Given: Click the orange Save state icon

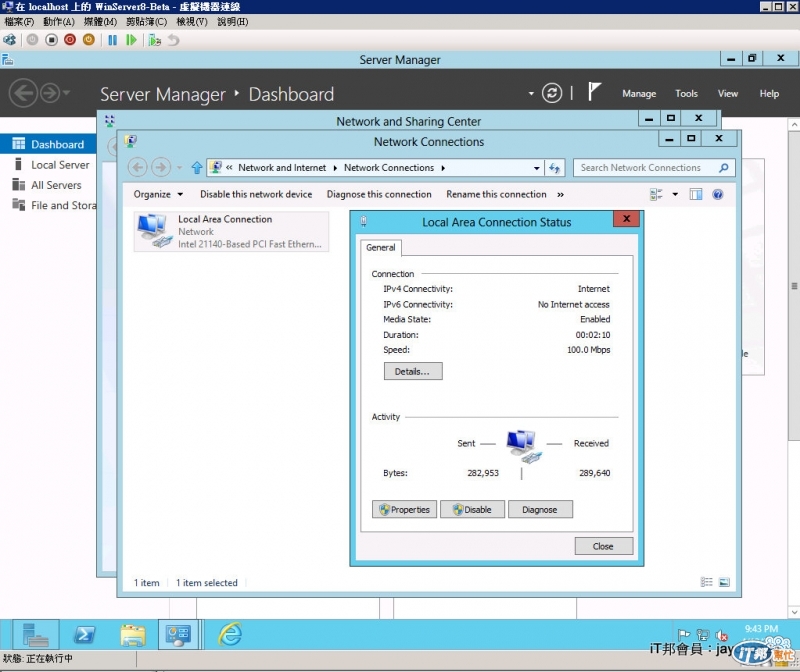Looking at the screenshot, I should [x=89, y=40].
